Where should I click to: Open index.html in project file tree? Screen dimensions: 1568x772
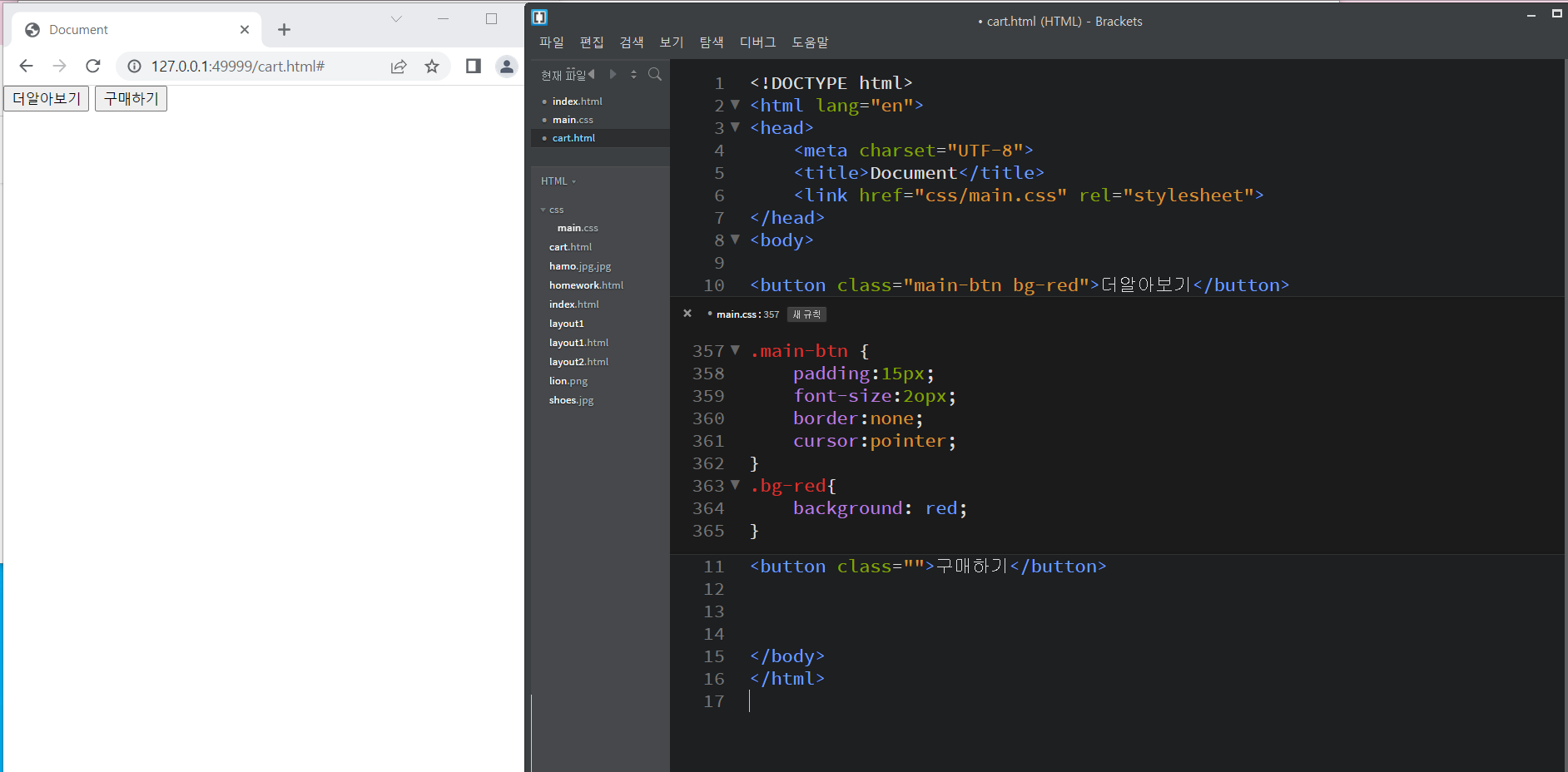click(x=573, y=304)
